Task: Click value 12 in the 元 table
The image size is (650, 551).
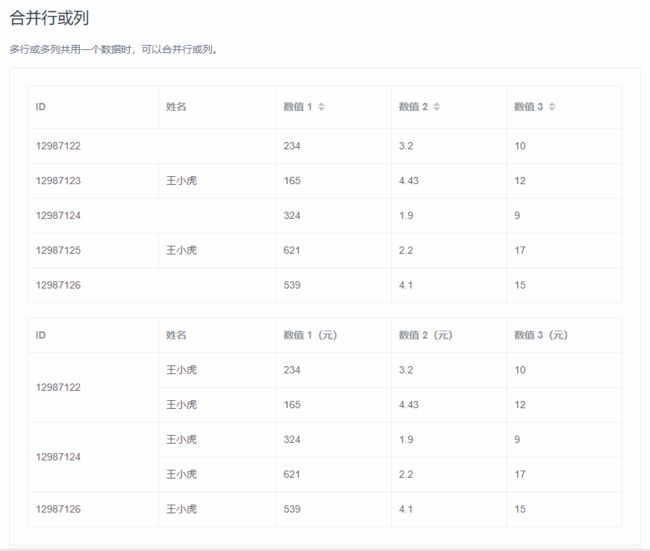Action: [520, 404]
